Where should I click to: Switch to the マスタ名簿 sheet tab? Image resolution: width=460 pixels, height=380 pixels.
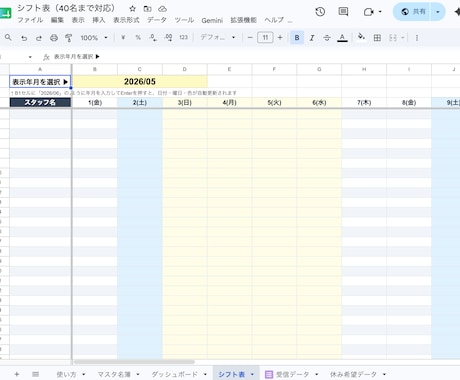(x=114, y=374)
